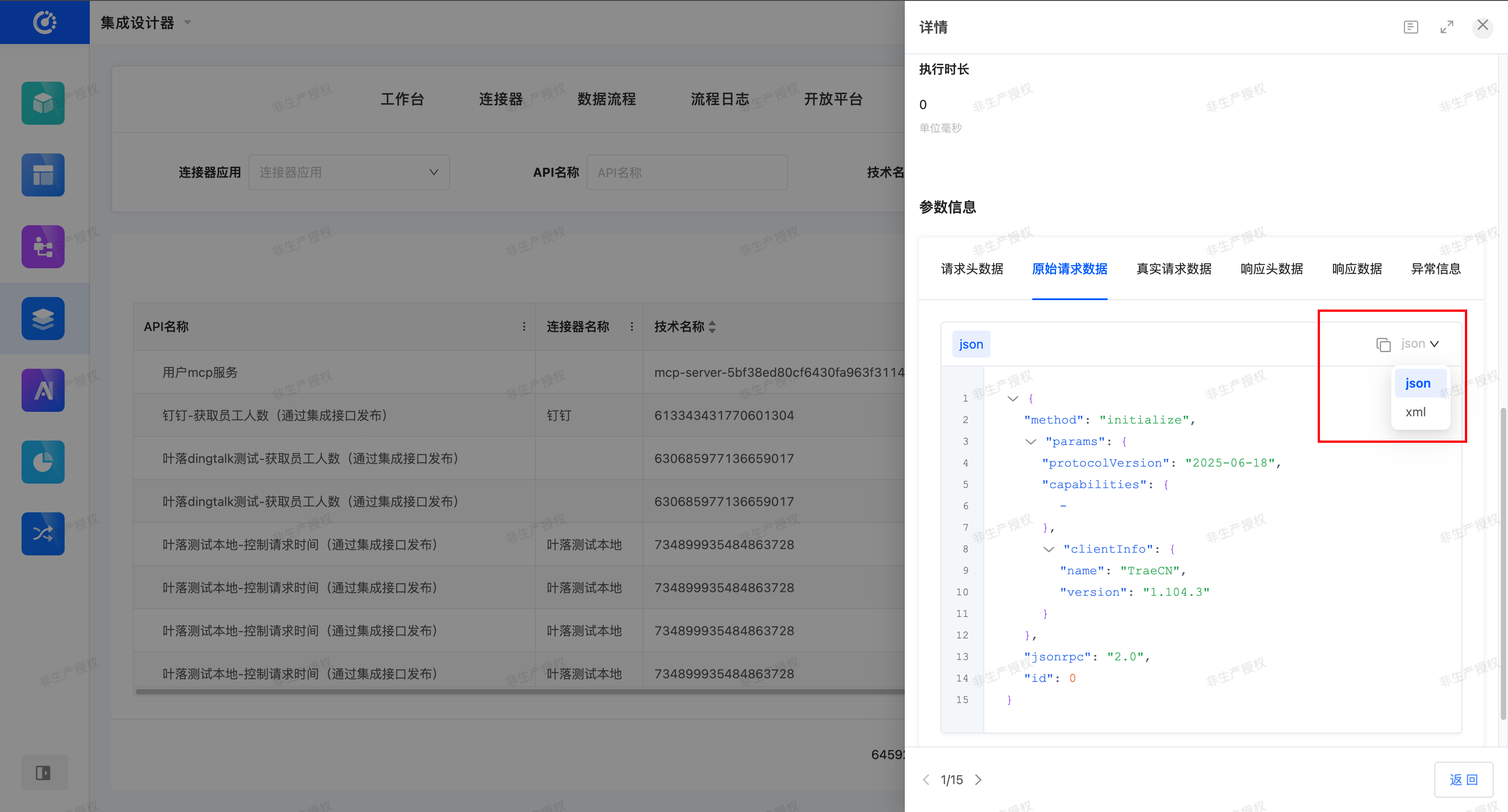
Task: Collapse the "clientInfo" node in JSON viewer
Action: tap(1048, 549)
